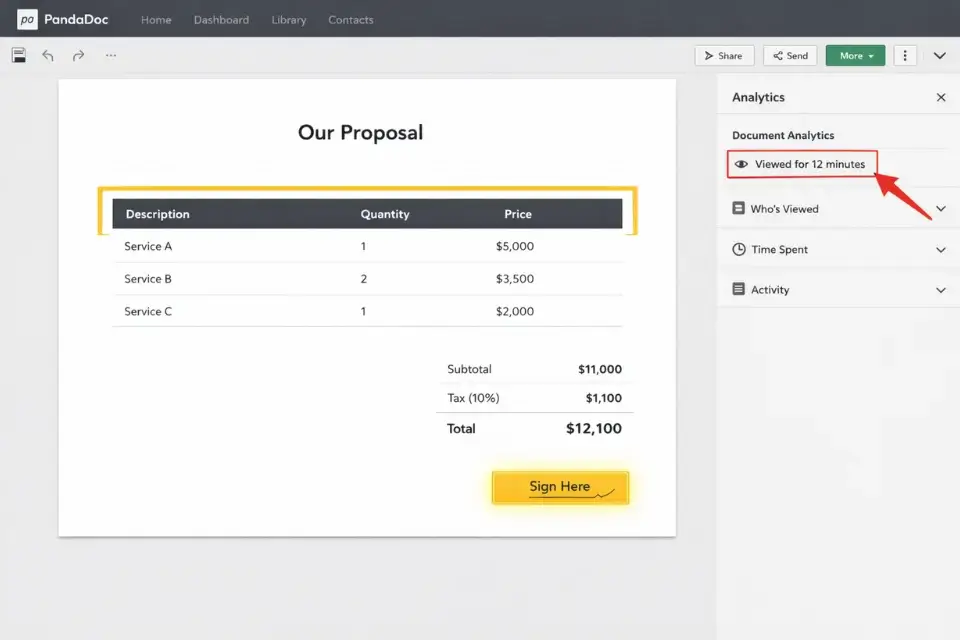Expand the Time Spent section
This screenshot has width=960, height=640.
pyautogui.click(x=941, y=249)
